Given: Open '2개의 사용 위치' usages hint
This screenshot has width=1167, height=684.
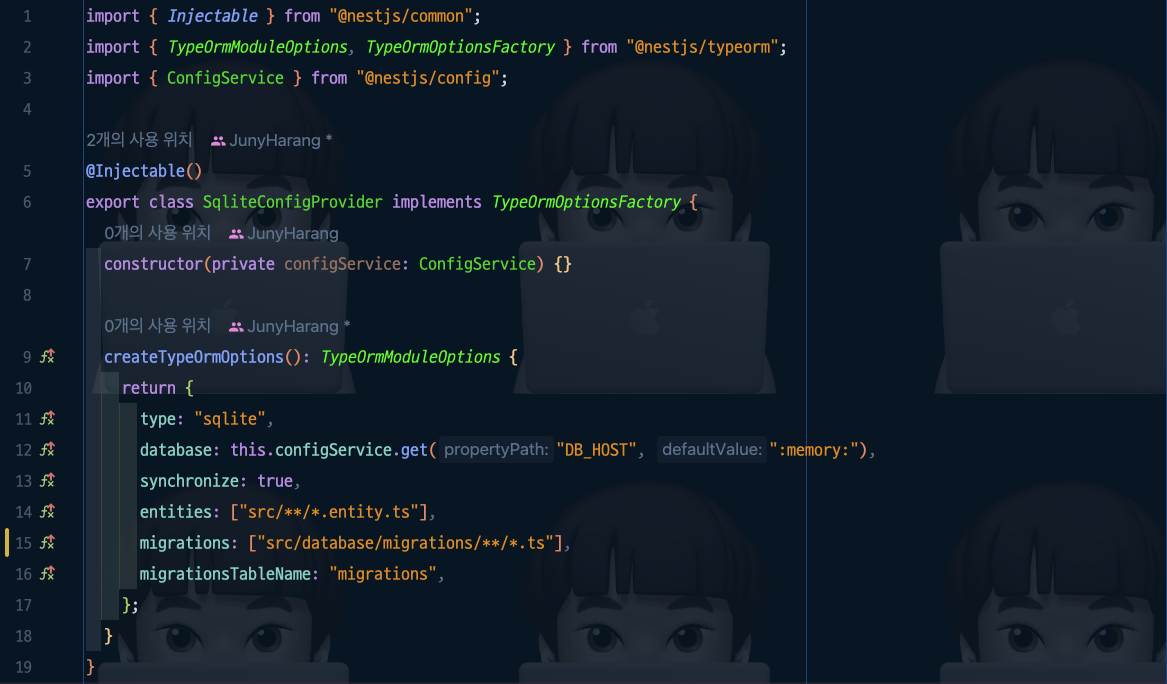Looking at the screenshot, I should 139,140.
